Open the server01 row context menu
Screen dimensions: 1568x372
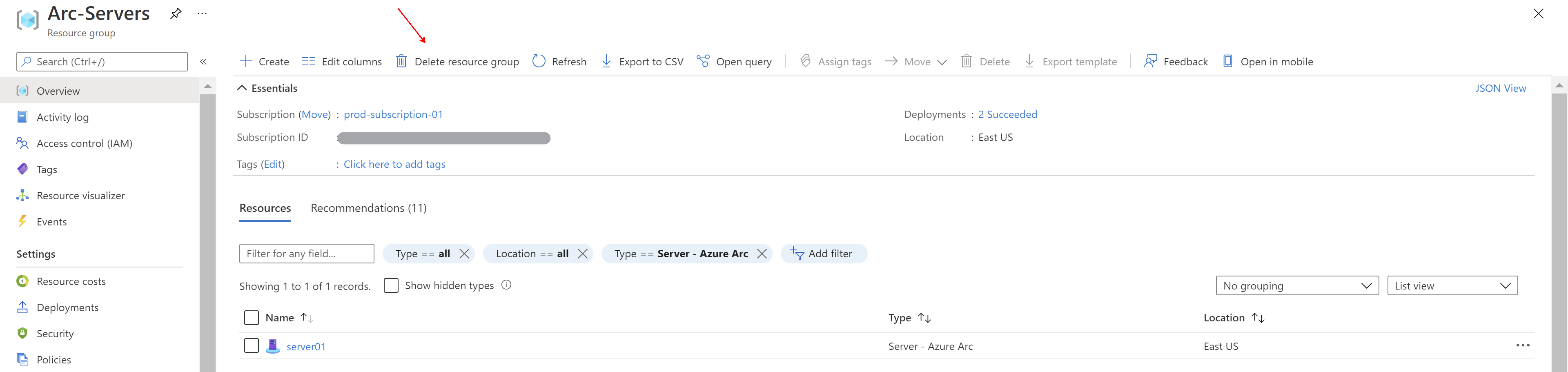point(1523,346)
